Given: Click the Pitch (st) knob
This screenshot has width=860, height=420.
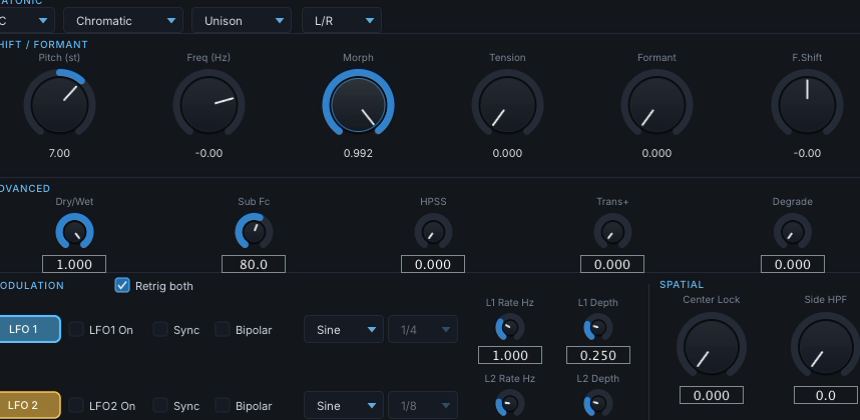Looking at the screenshot, I should click(x=59, y=104).
